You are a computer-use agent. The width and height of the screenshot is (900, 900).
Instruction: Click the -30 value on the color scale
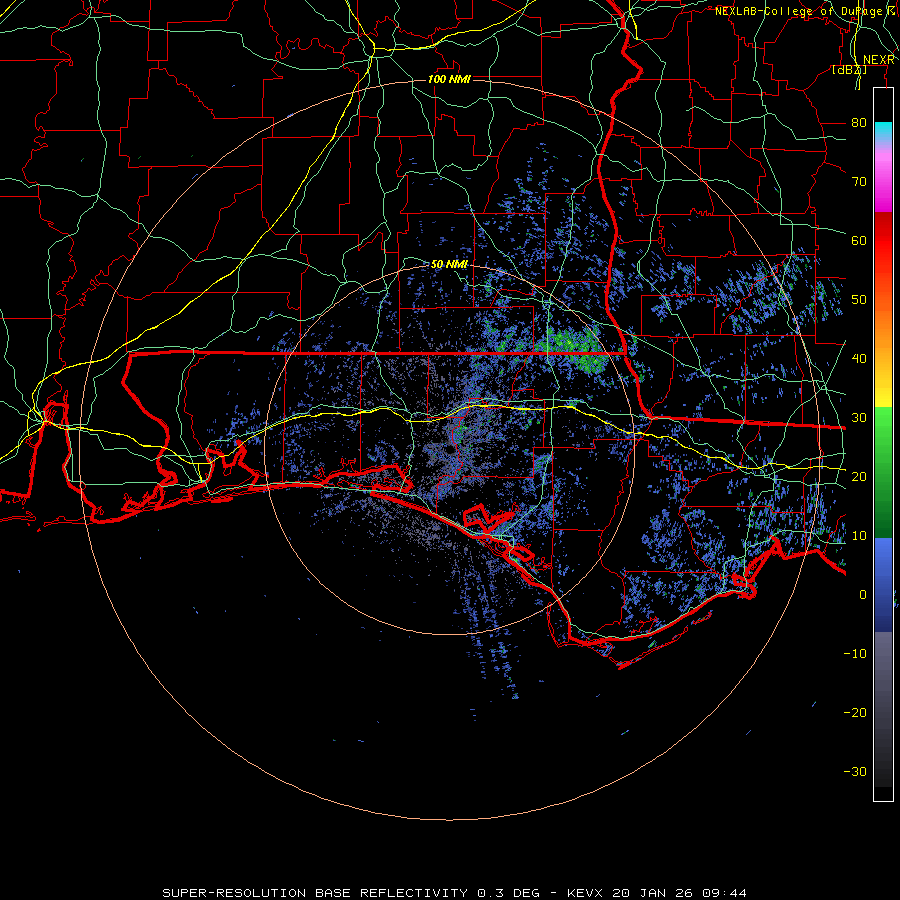[855, 771]
